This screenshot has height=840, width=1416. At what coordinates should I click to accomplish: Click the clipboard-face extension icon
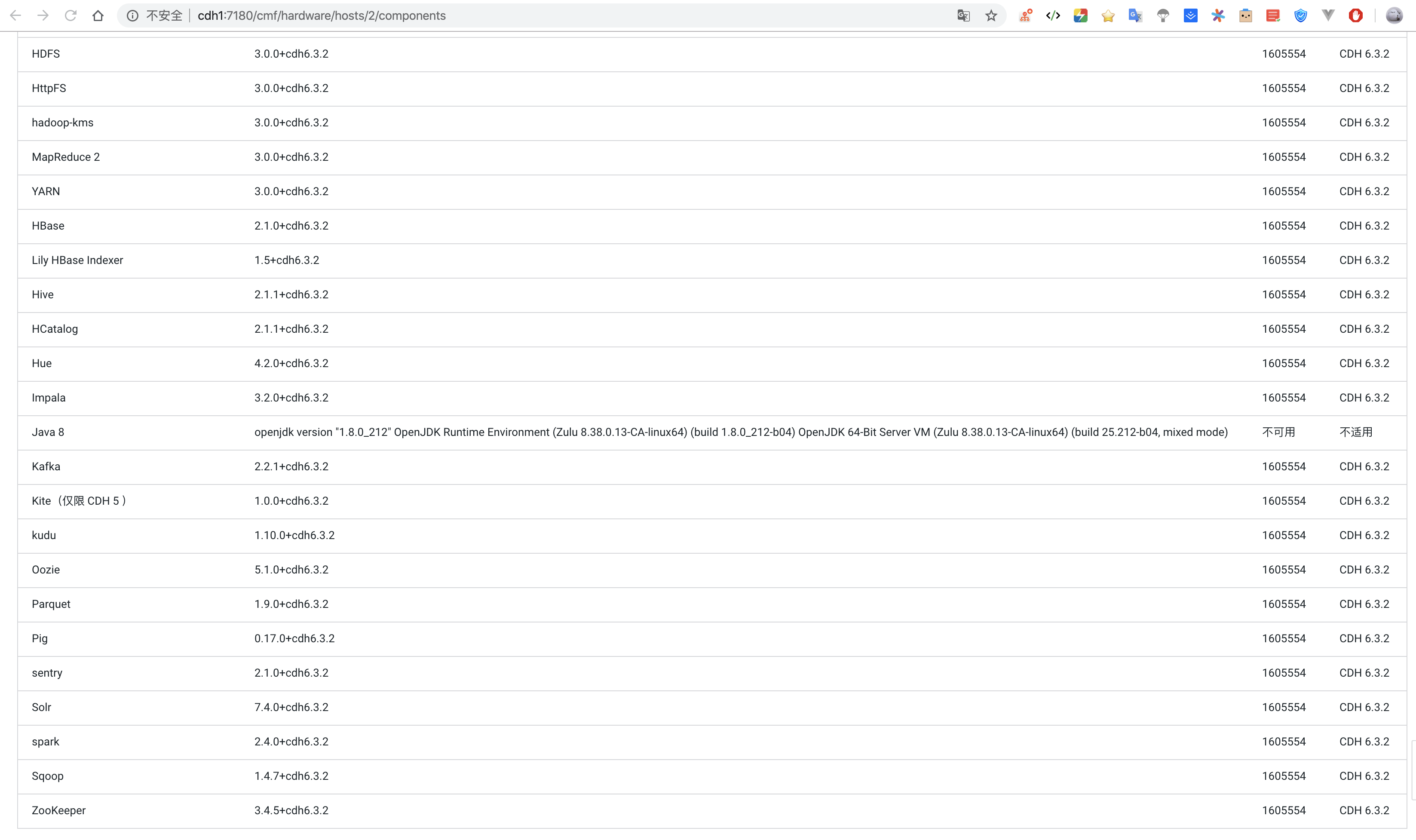coord(1246,15)
